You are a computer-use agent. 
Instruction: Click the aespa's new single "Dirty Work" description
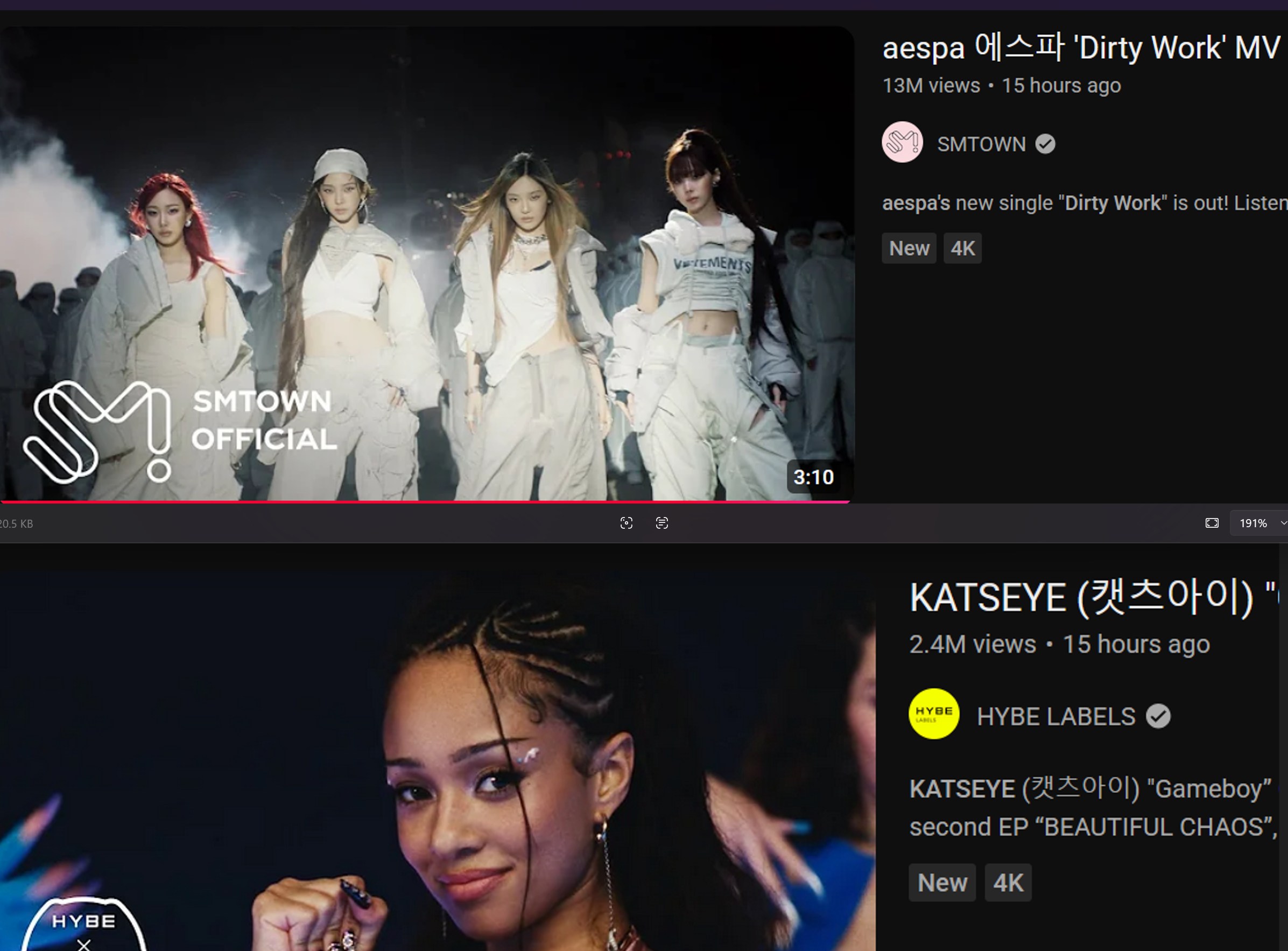[1085, 202]
